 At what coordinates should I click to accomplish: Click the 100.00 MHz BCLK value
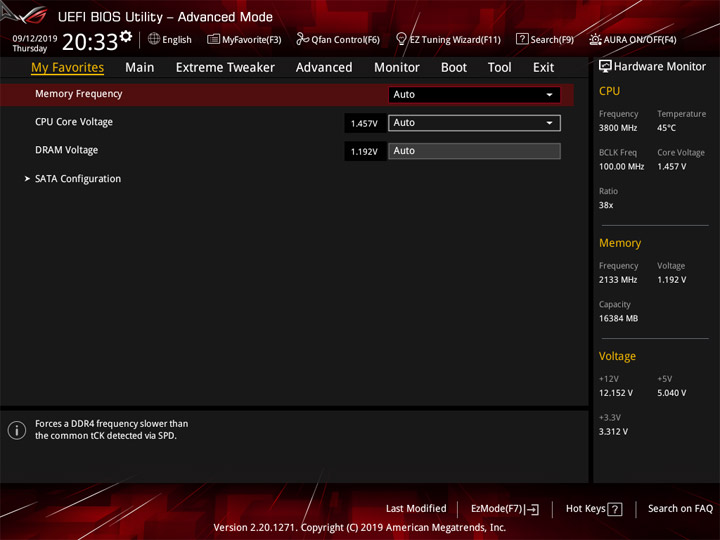[621, 167]
